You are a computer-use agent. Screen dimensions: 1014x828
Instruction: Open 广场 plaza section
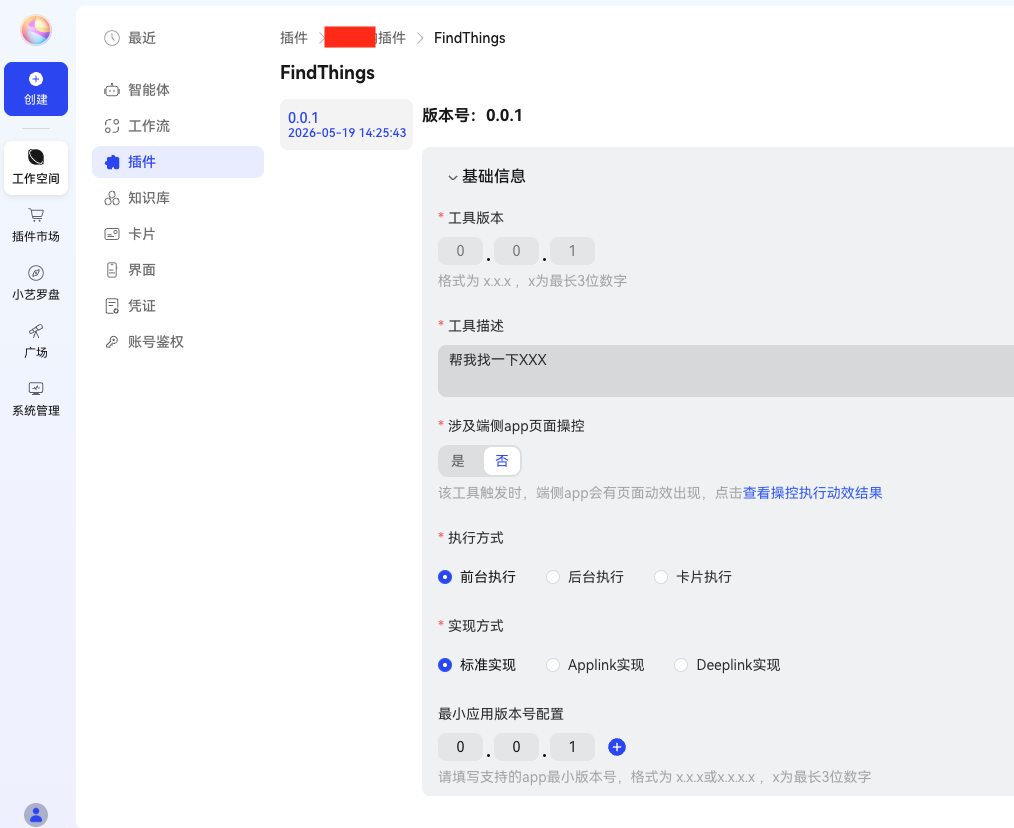[36, 342]
